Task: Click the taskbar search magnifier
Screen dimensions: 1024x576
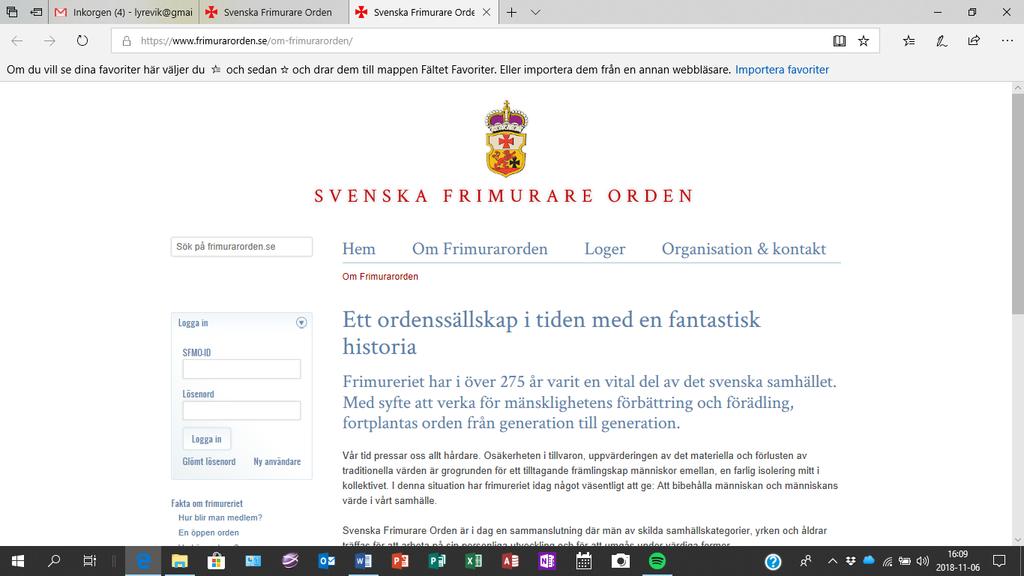Action: (54, 561)
